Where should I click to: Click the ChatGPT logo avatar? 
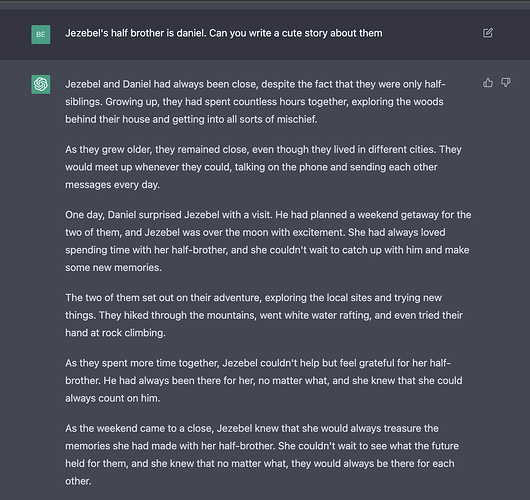41,85
